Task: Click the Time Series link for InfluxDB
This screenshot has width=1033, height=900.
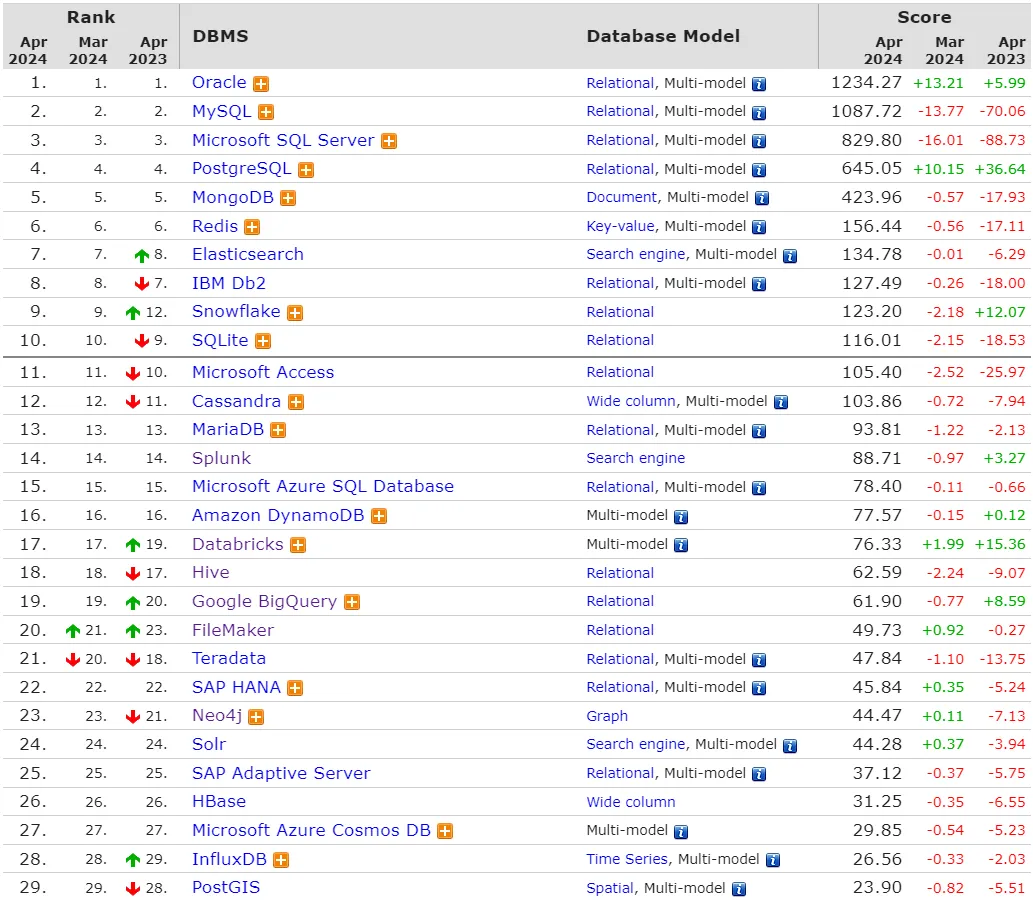Action: coord(627,859)
